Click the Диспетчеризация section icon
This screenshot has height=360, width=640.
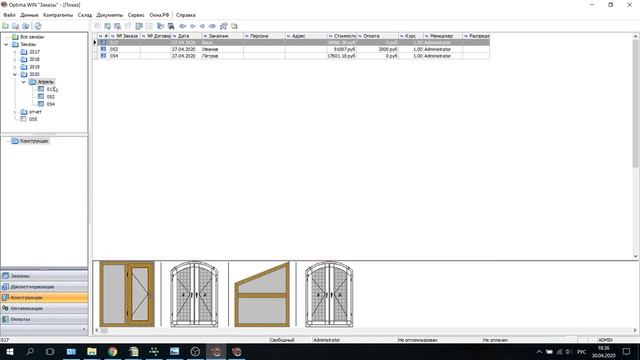tap(5, 287)
